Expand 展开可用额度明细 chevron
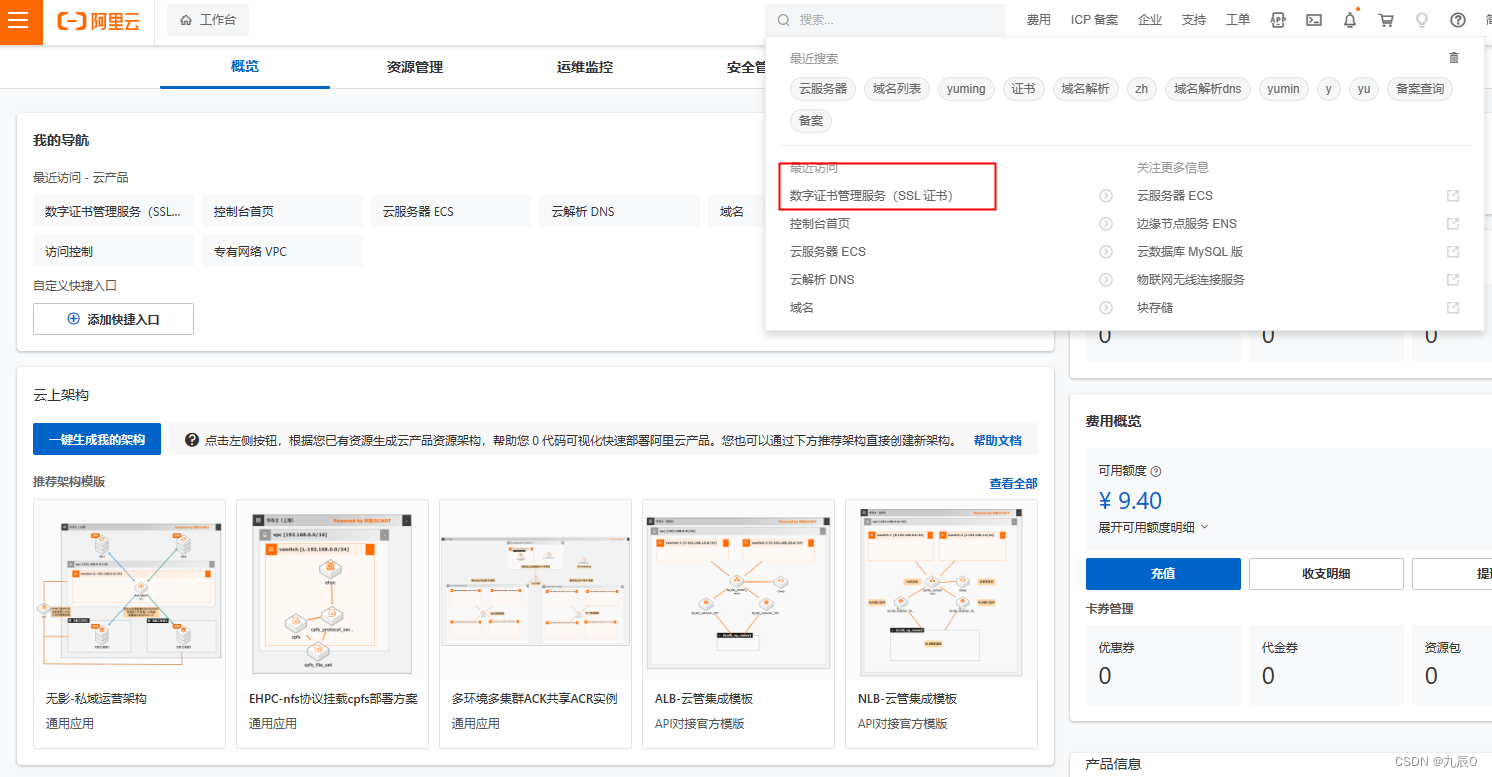The height and width of the screenshot is (777, 1492). [x=1204, y=527]
